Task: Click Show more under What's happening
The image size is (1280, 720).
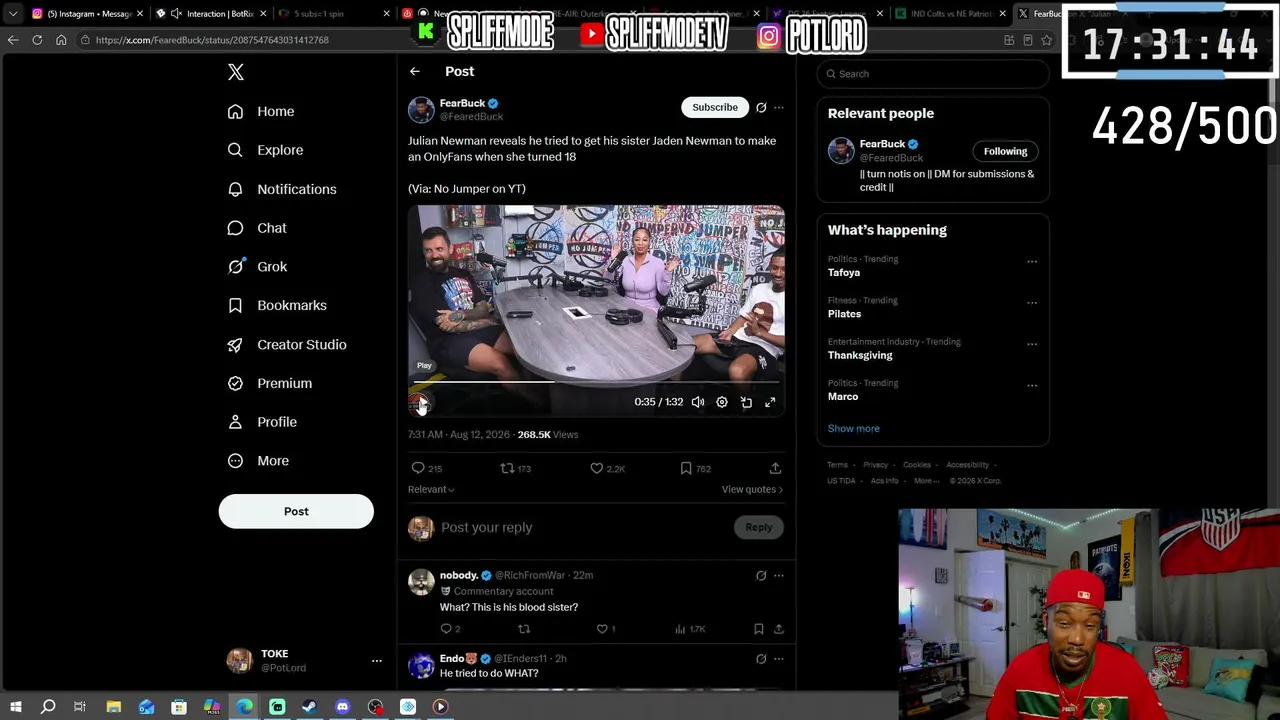Action: 854,428
